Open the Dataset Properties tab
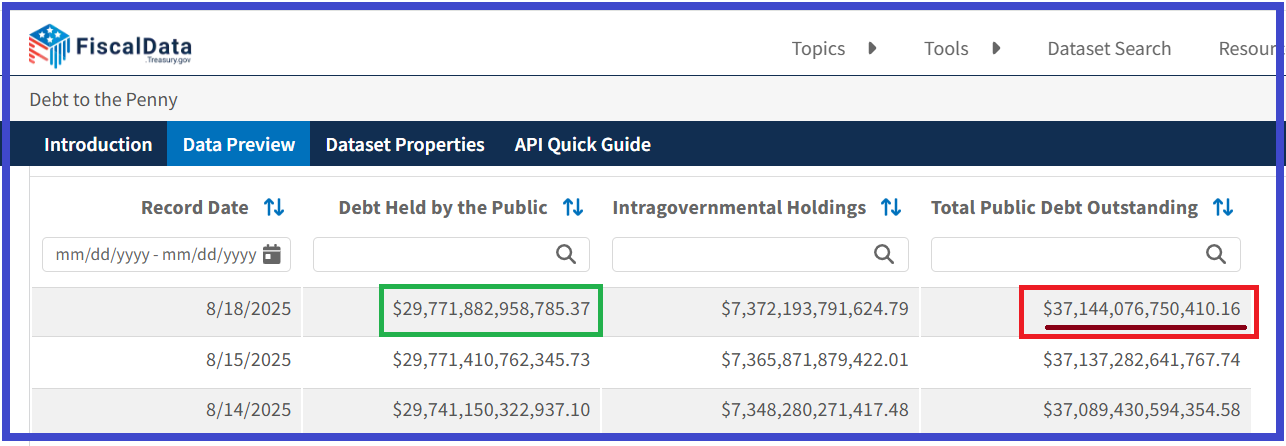 405,145
